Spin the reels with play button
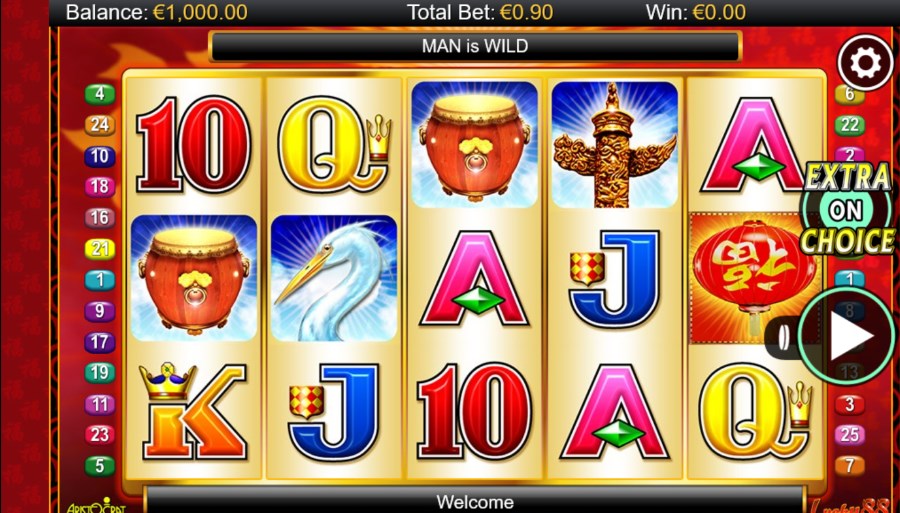This screenshot has width=900, height=513. (x=847, y=336)
